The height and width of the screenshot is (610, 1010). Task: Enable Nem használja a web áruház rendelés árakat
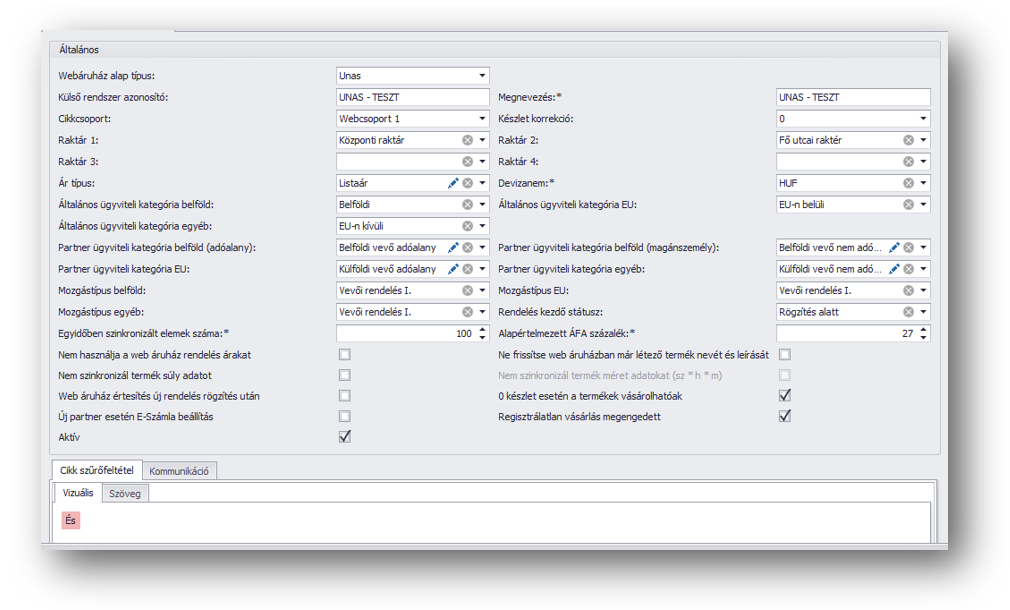(344, 354)
